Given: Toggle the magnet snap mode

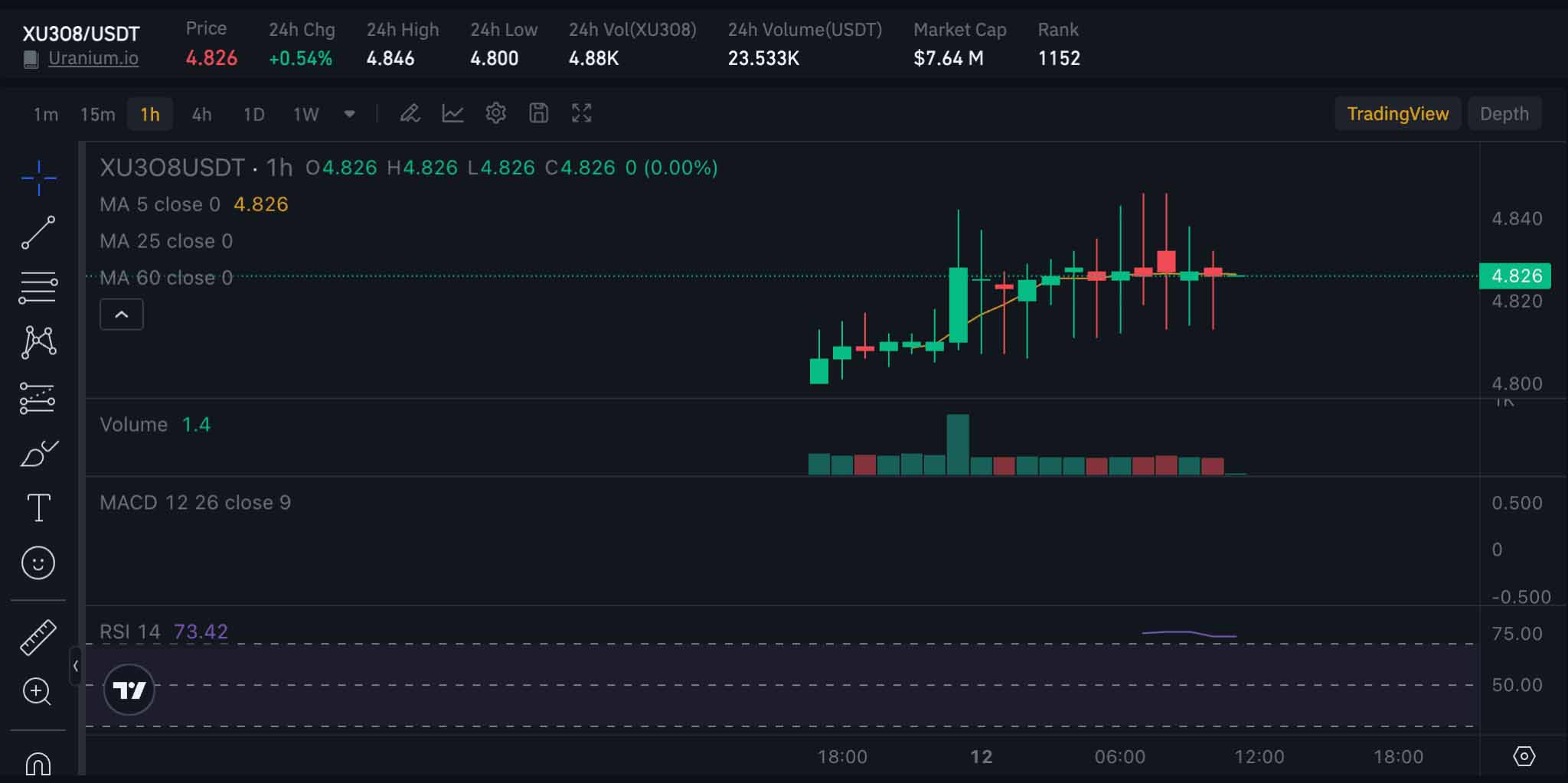Looking at the screenshot, I should (x=38, y=763).
